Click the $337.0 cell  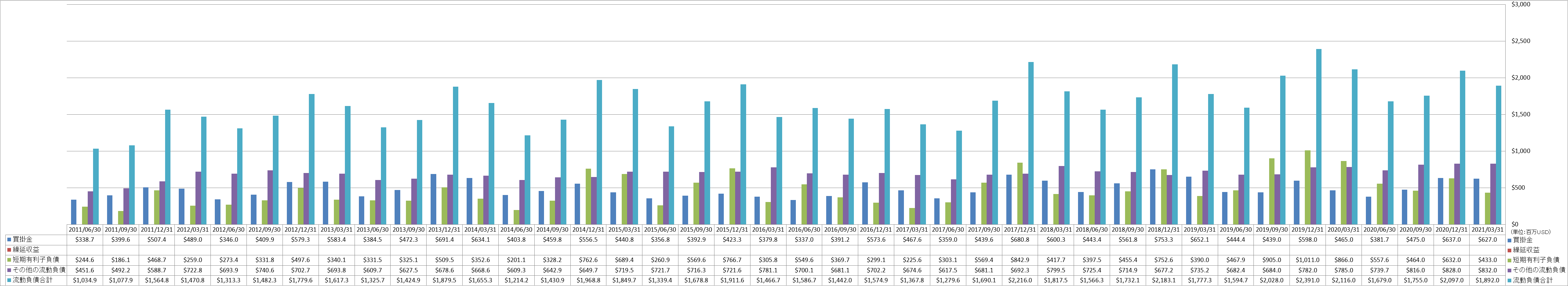tap(804, 240)
